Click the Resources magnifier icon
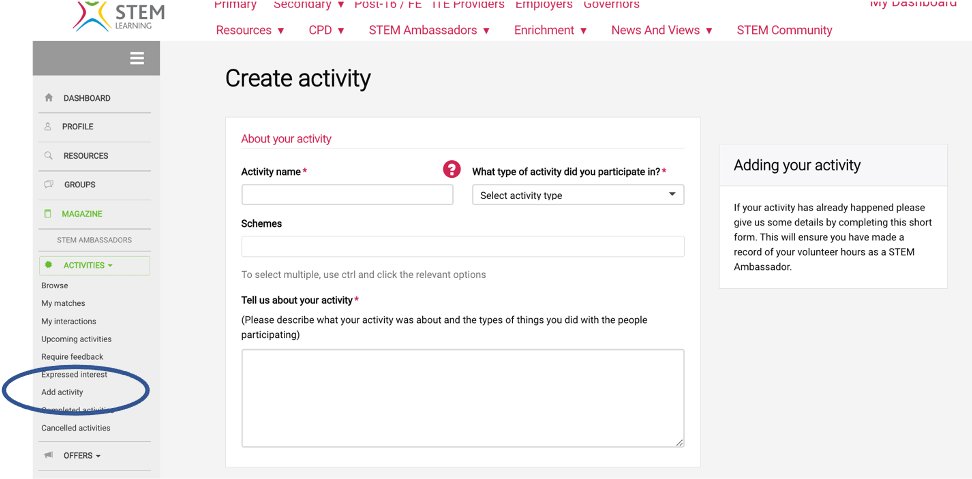 pos(49,156)
